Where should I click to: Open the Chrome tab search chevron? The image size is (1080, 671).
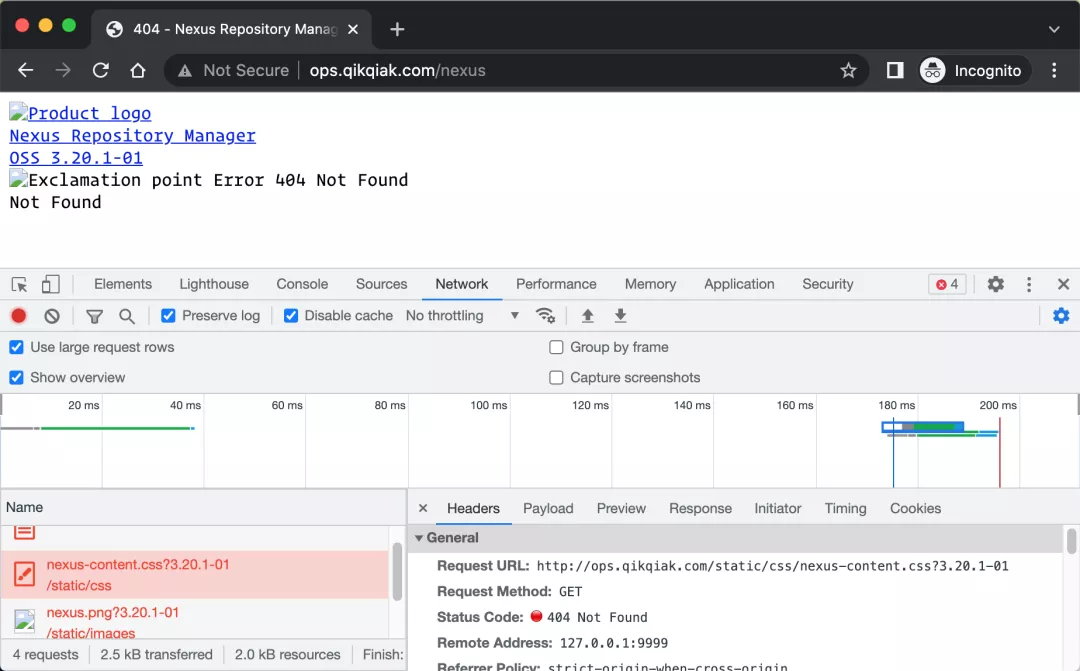pyautogui.click(x=1054, y=29)
